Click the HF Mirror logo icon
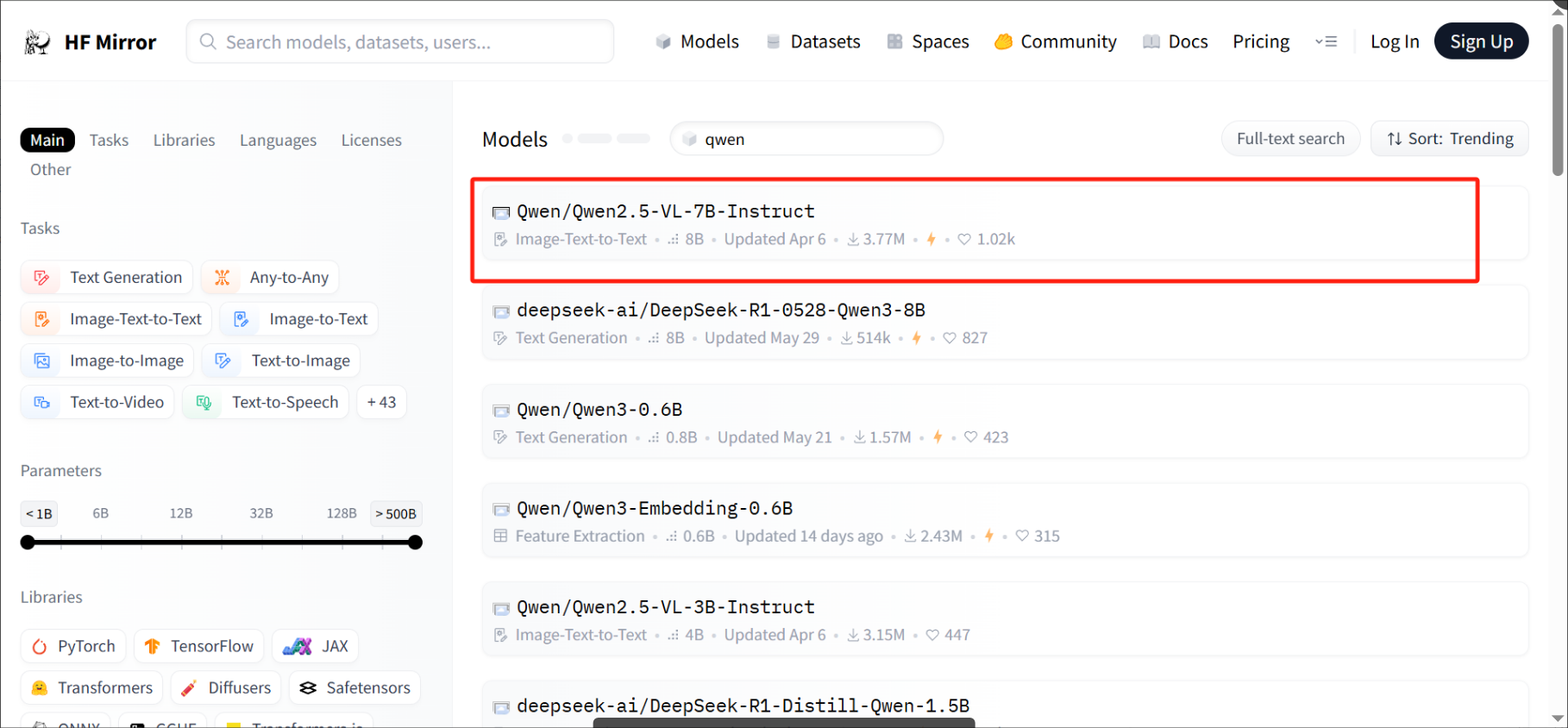This screenshot has height=728, width=1568. point(37,41)
